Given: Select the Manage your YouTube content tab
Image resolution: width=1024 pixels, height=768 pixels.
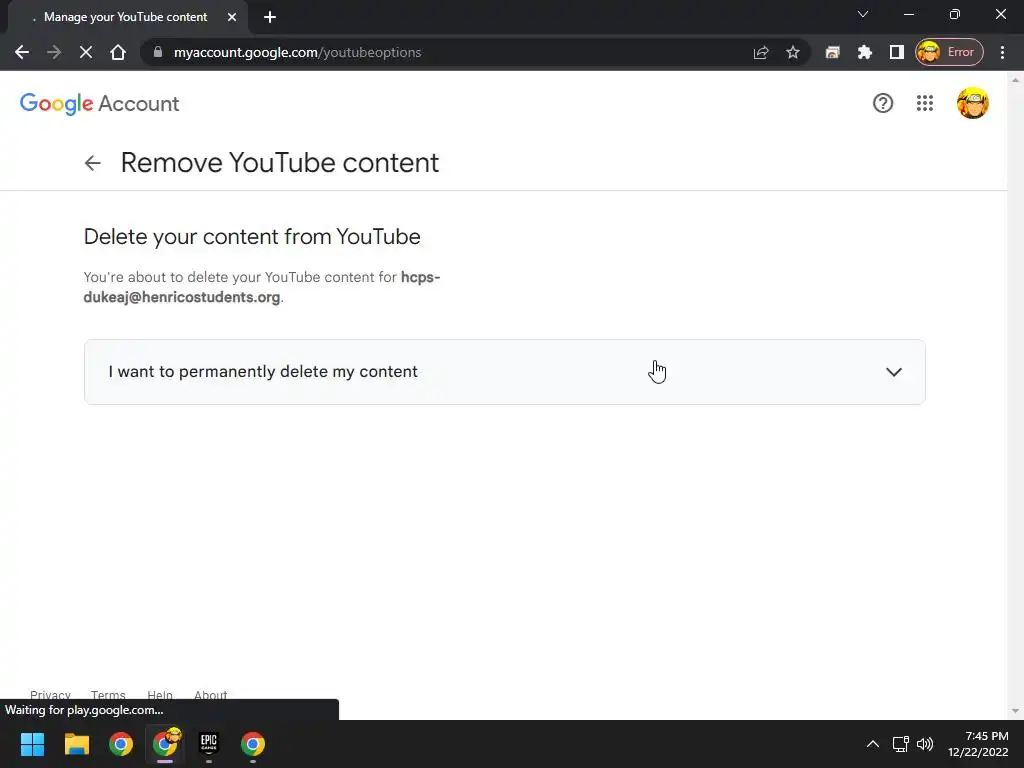Looking at the screenshot, I should click(x=127, y=17).
